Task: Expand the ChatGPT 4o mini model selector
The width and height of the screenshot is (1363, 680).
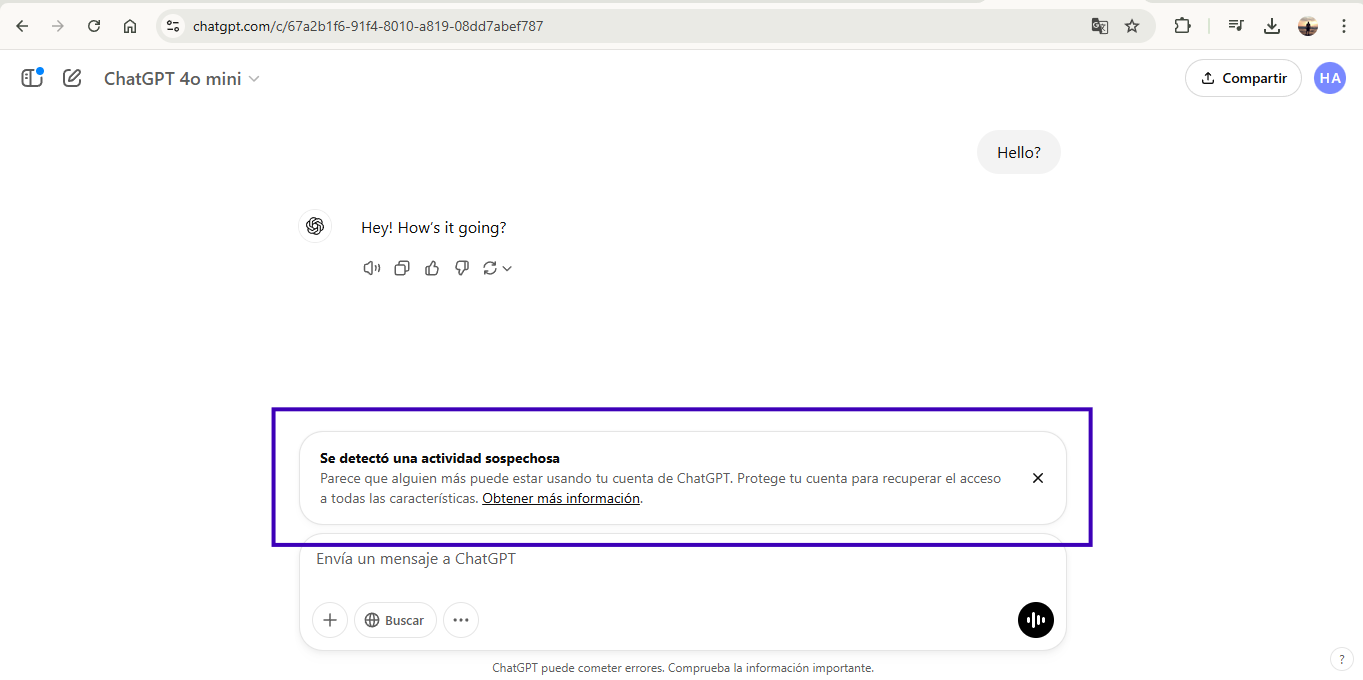Action: (182, 78)
